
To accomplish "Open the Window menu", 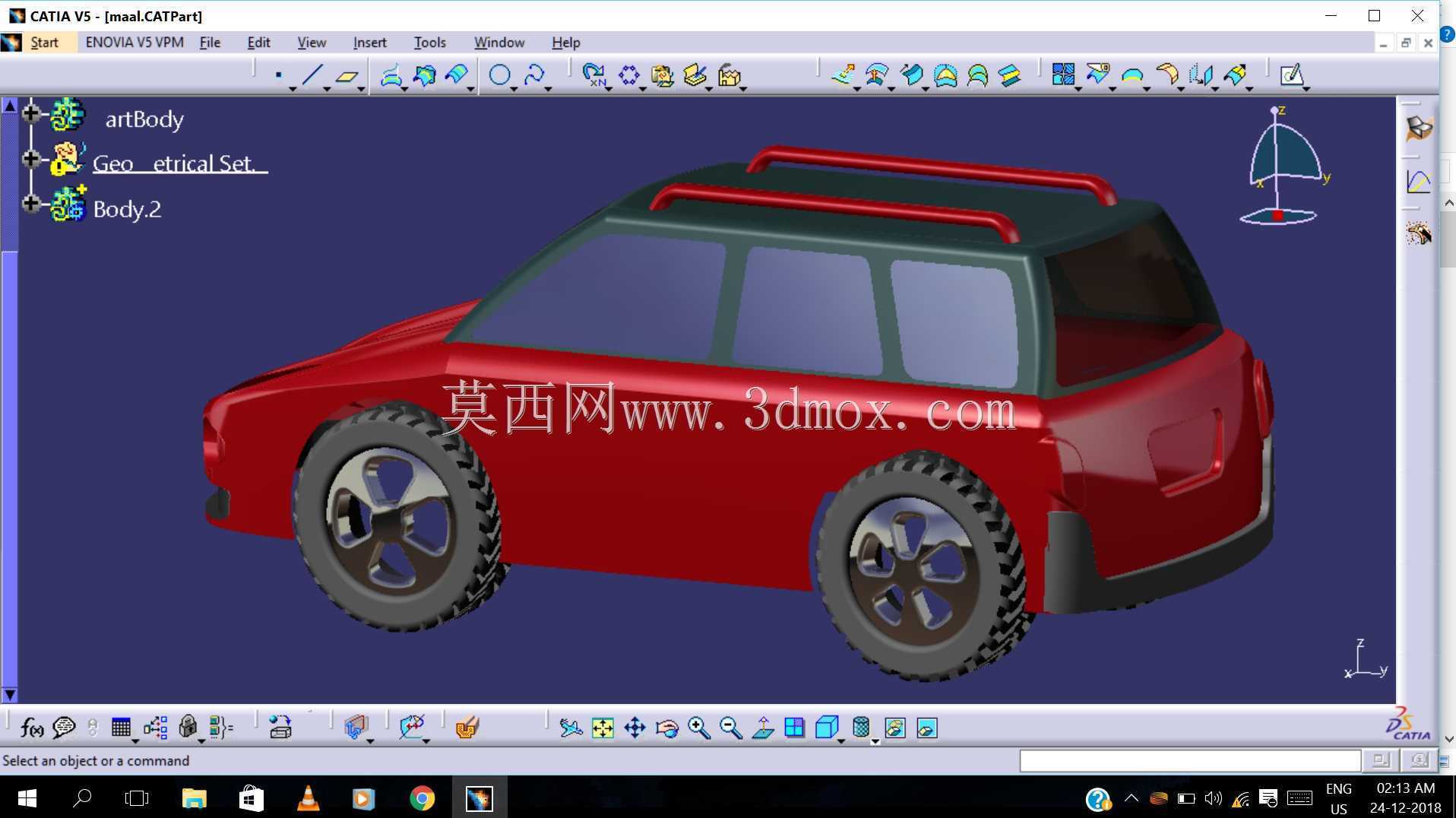I will [x=499, y=43].
